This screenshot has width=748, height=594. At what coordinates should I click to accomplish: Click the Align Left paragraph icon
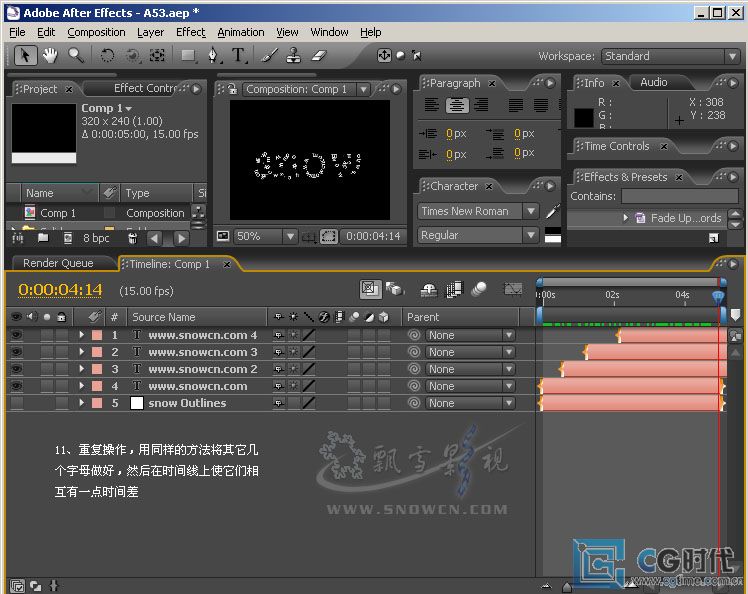click(432, 104)
